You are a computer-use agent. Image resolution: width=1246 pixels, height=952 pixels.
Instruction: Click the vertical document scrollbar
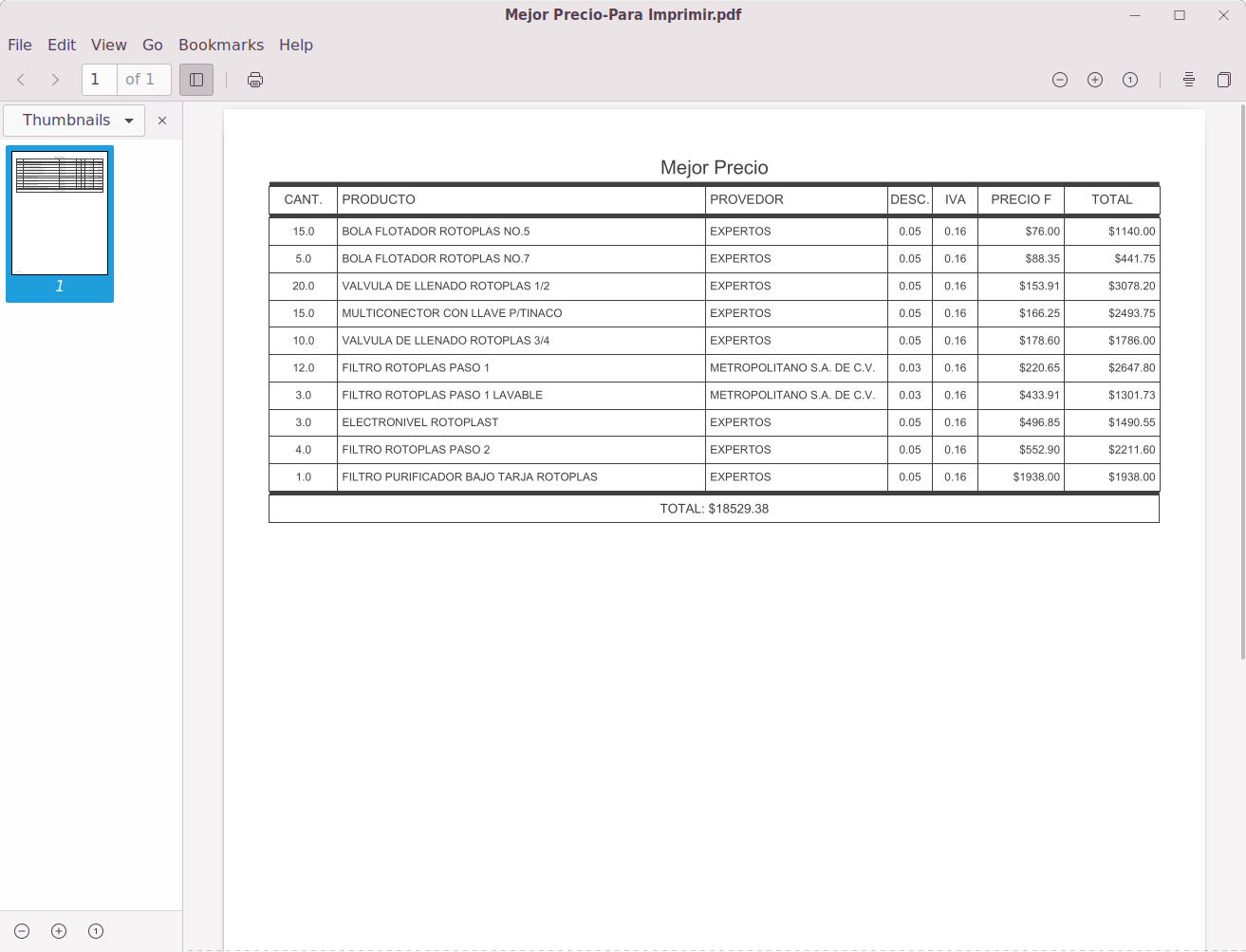tap(1242, 380)
